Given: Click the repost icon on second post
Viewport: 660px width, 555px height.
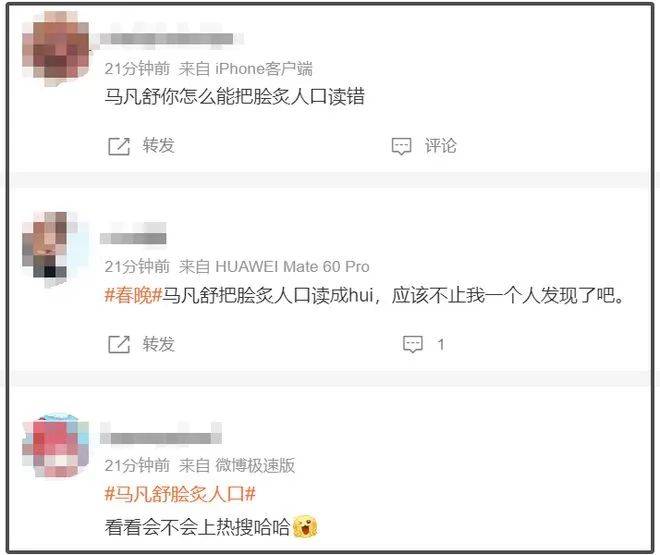Looking at the screenshot, I should pos(119,344).
